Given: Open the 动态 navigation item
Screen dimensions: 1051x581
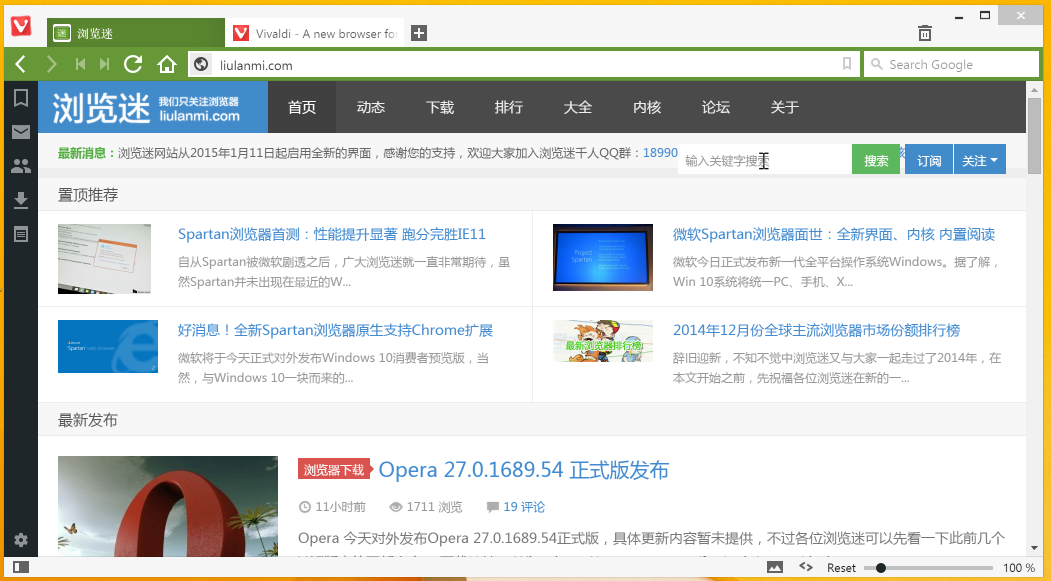Looking at the screenshot, I should point(371,107).
